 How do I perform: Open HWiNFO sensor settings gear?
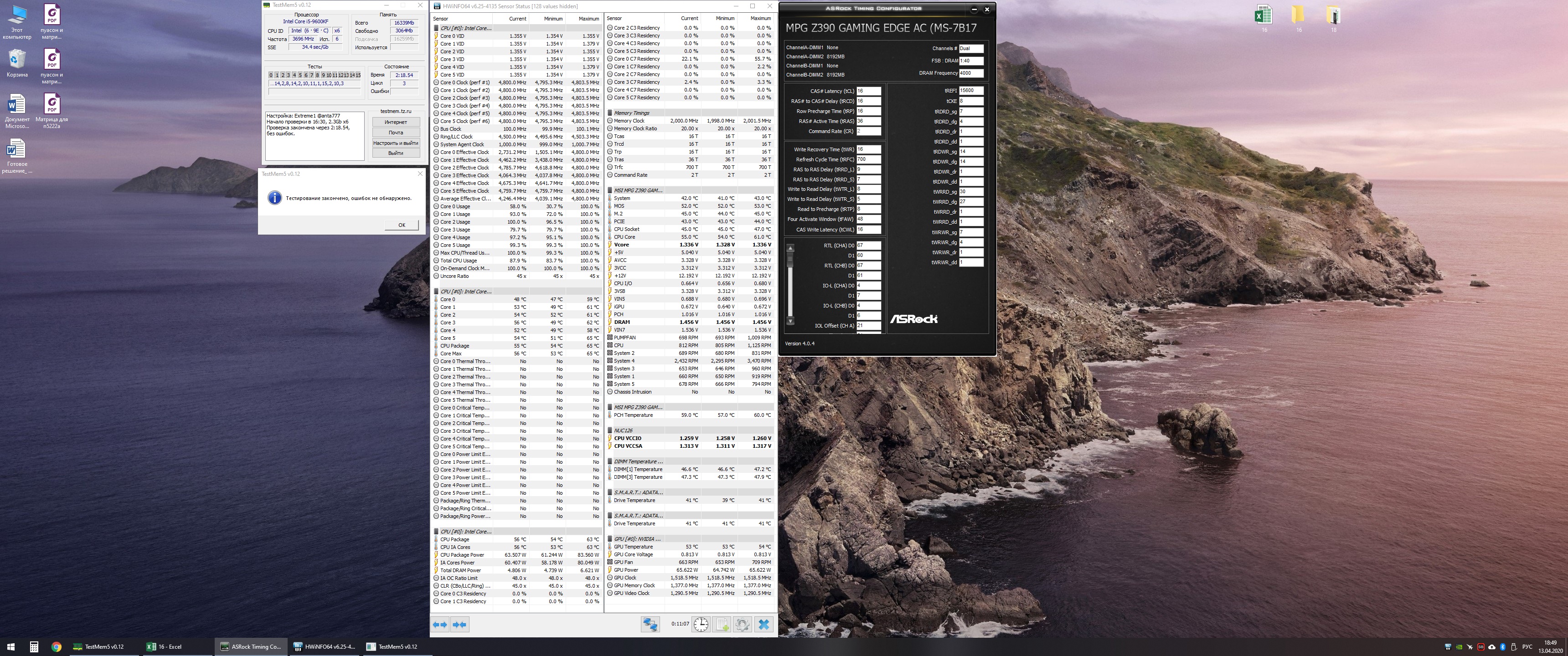click(743, 625)
